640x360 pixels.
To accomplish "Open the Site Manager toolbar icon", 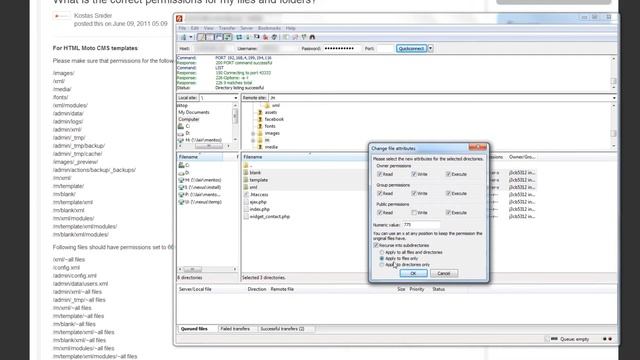I will click(184, 37).
